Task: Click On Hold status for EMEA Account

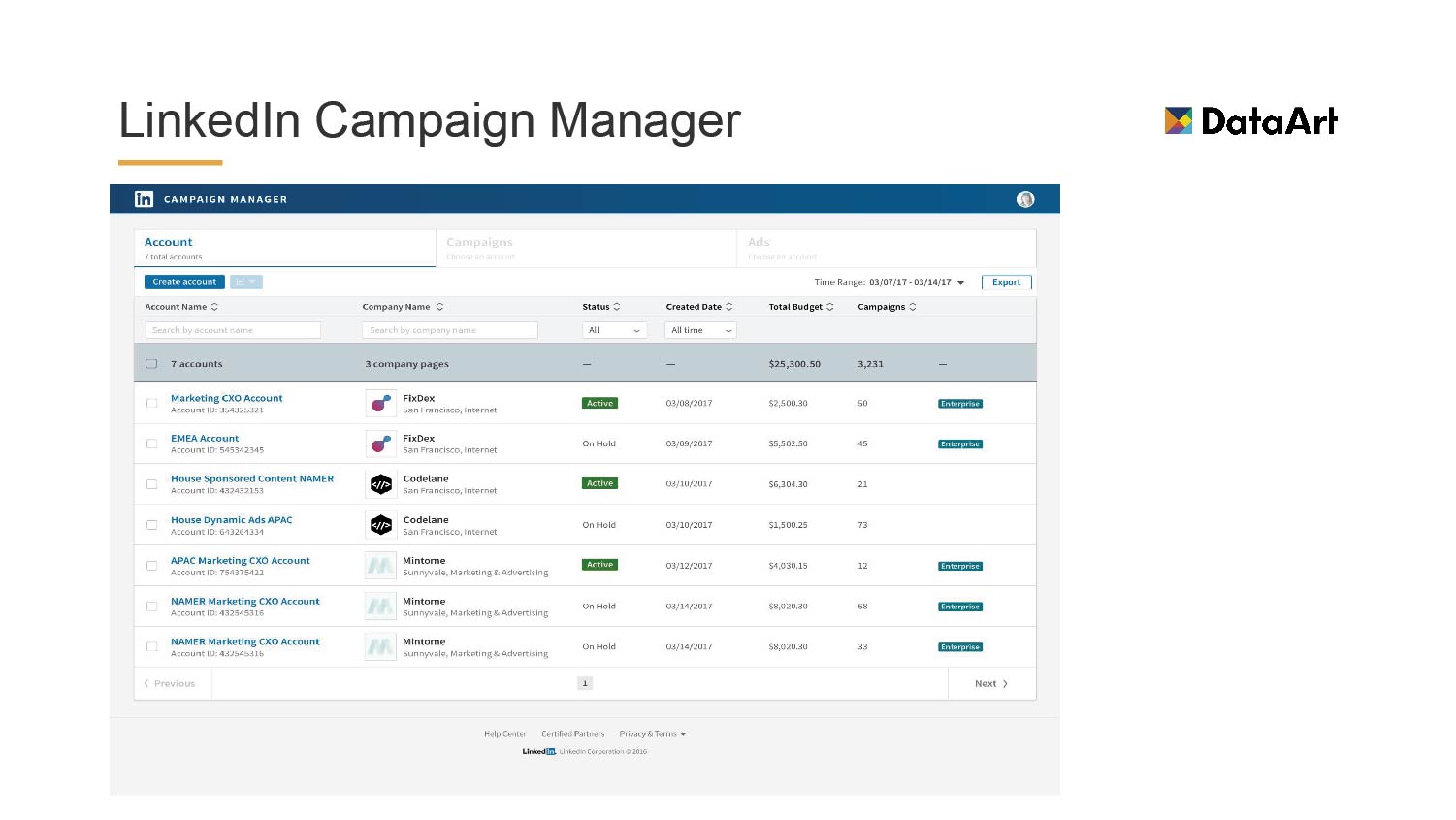Action: (x=599, y=443)
